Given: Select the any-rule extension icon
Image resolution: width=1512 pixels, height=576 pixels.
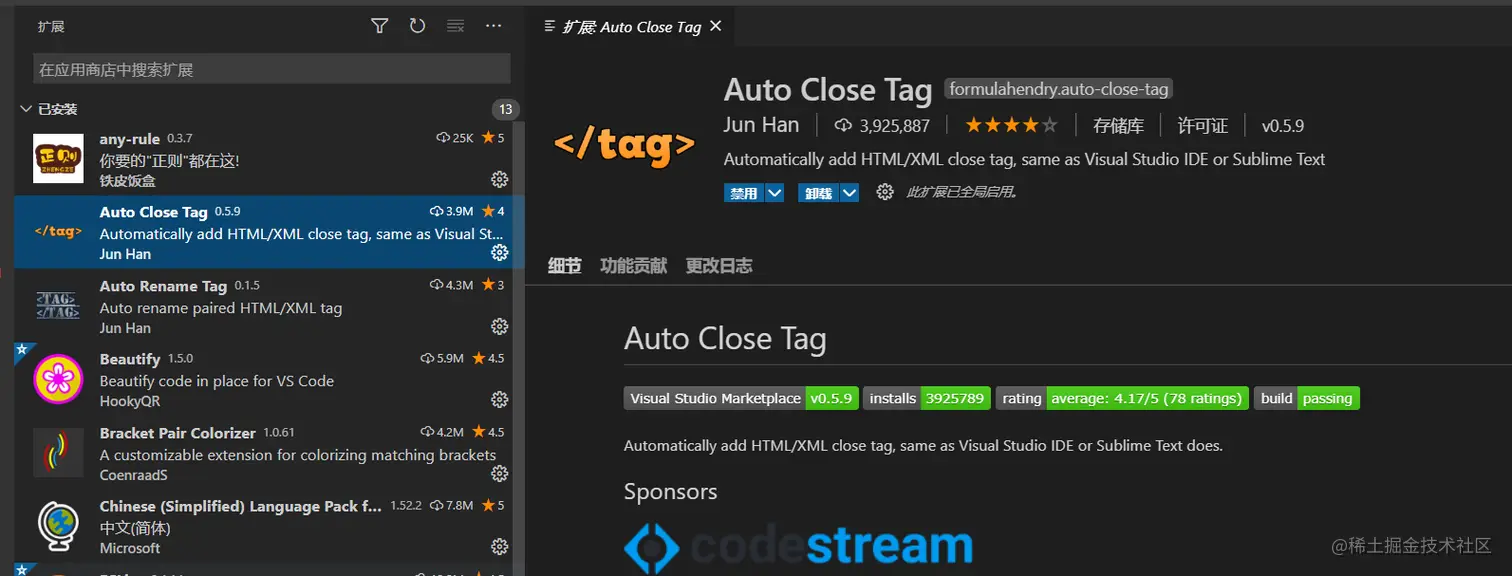Looking at the screenshot, I should 58,158.
